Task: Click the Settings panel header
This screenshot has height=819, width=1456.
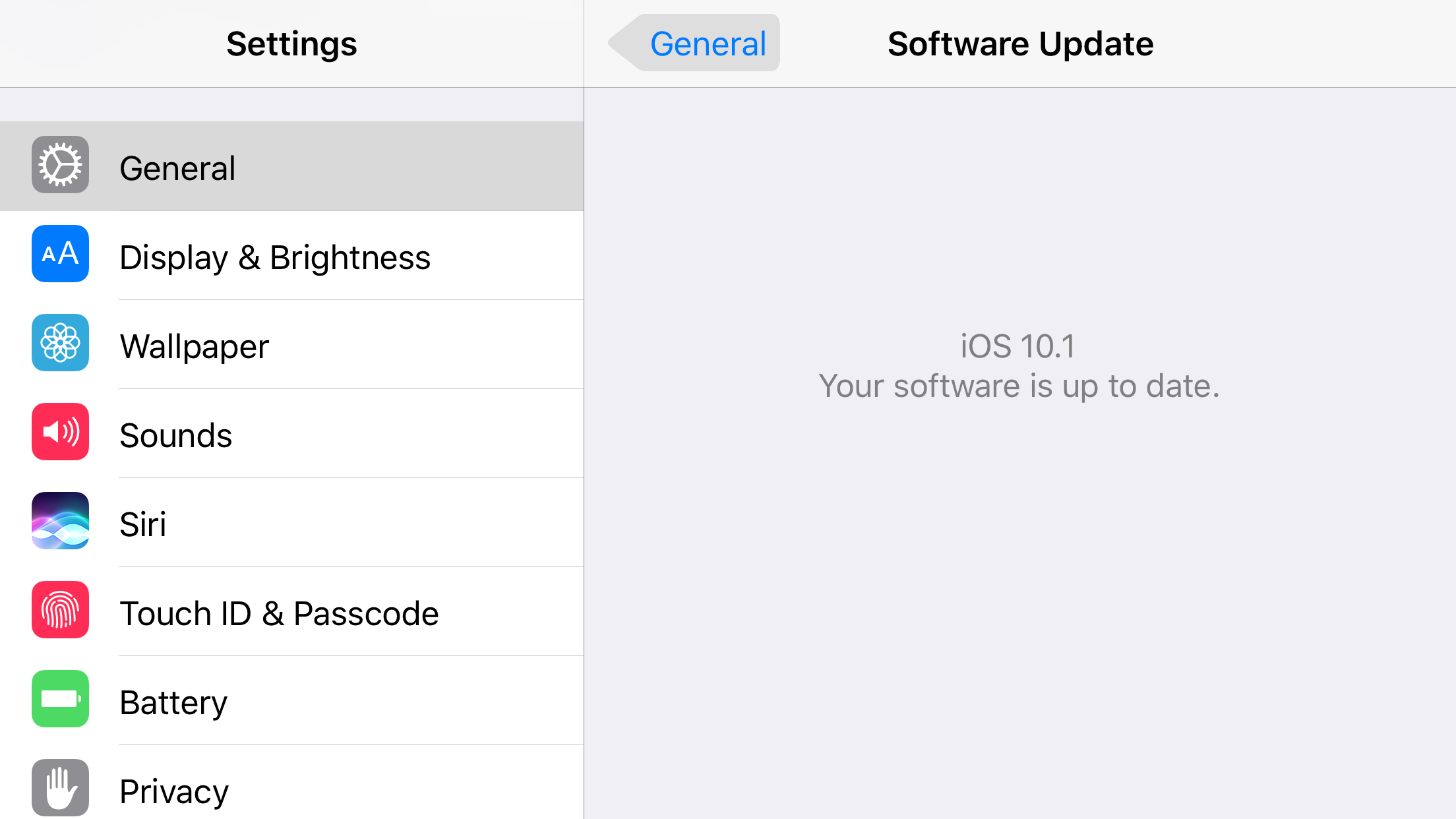Action: [x=291, y=43]
